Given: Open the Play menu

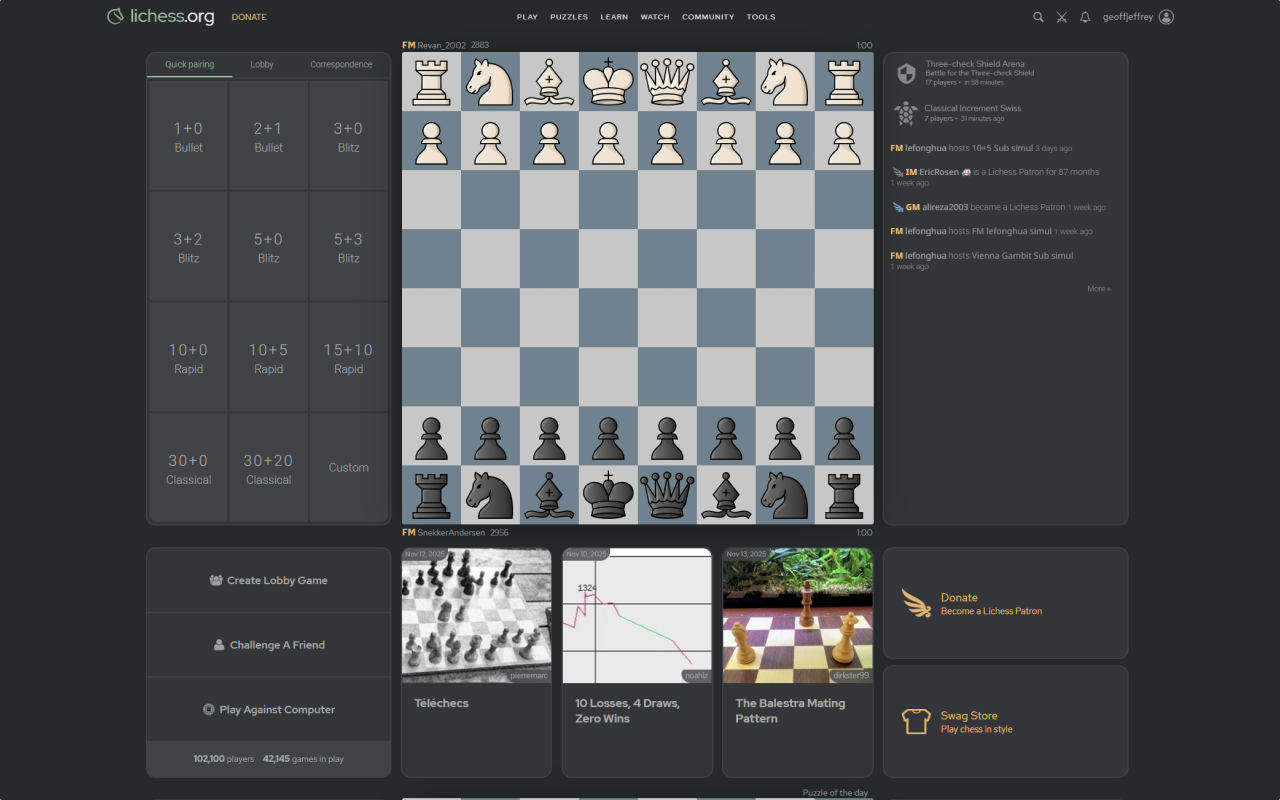Looking at the screenshot, I should pyautogui.click(x=527, y=17).
